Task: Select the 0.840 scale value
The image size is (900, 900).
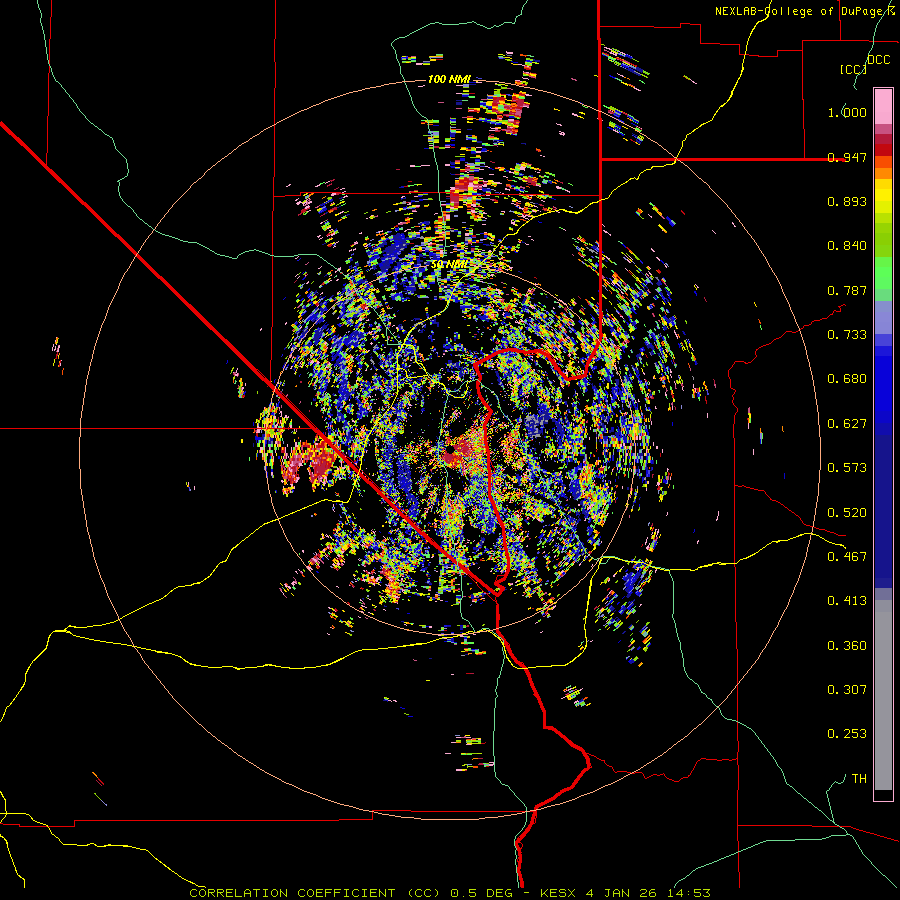Action: click(x=847, y=246)
